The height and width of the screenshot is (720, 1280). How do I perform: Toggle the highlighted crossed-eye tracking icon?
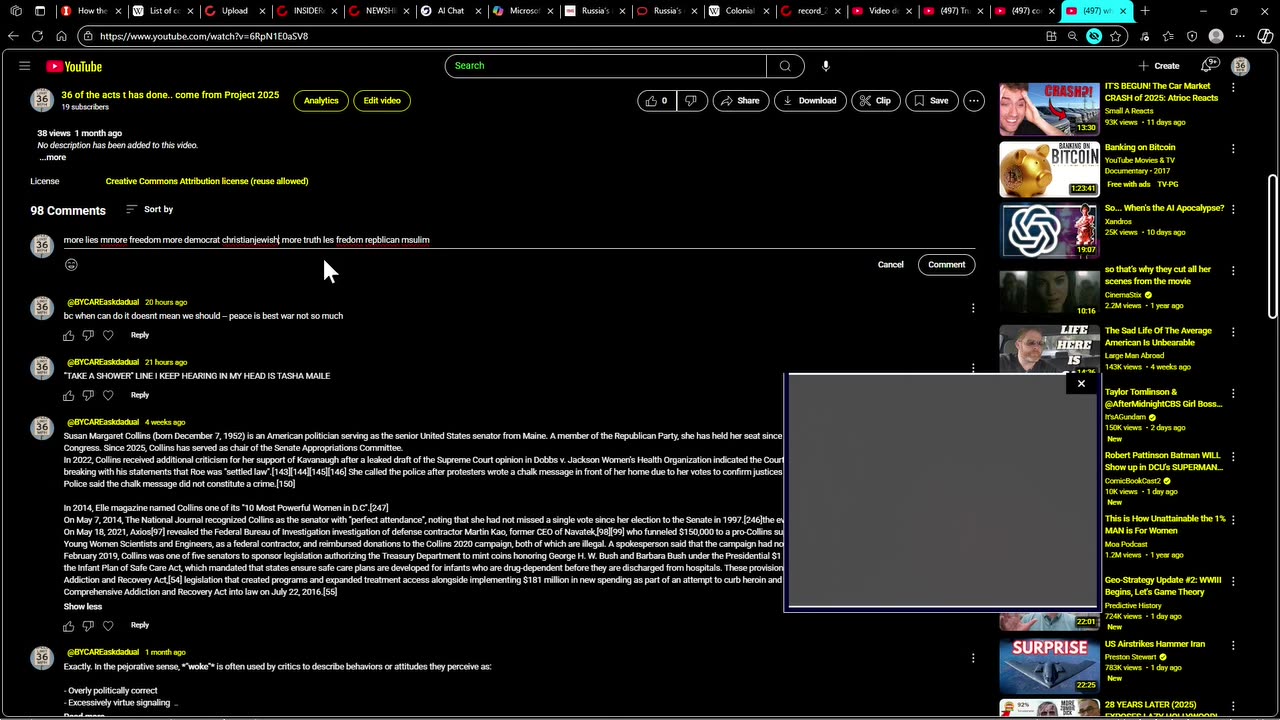[x=1094, y=36]
